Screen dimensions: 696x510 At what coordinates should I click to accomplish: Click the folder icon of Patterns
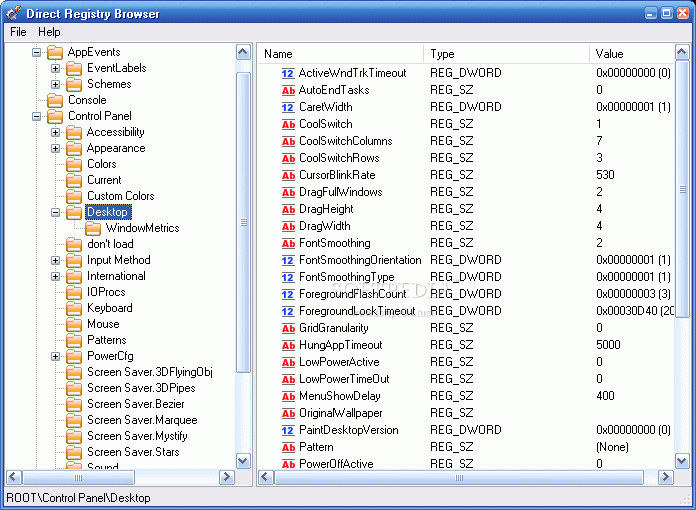(x=74, y=340)
